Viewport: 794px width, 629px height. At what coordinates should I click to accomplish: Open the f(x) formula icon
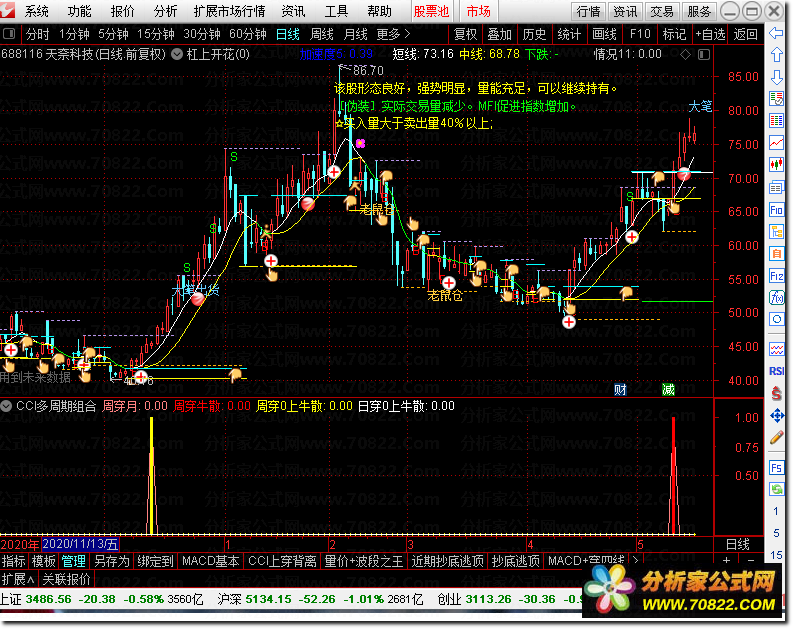(776, 297)
